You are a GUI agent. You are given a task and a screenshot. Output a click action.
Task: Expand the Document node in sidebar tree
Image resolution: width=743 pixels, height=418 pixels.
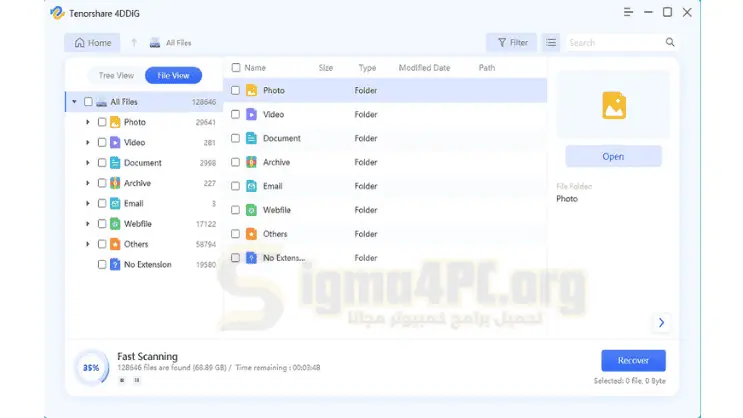point(88,163)
